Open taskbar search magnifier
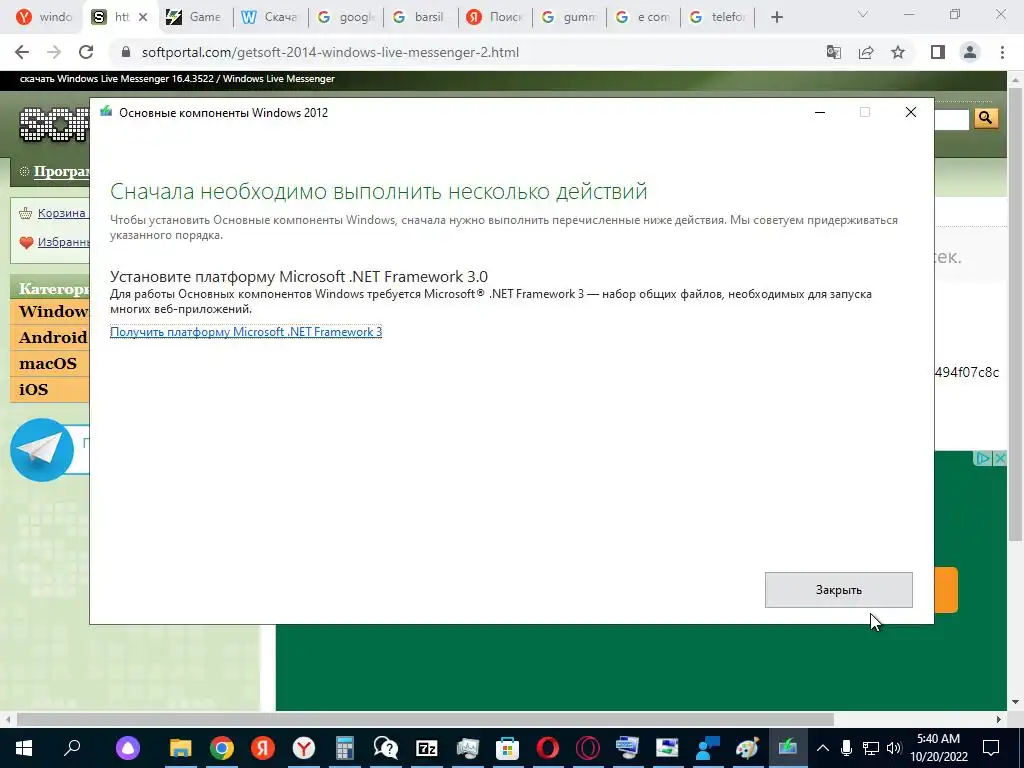Screen dimensions: 1024x768 point(72,748)
